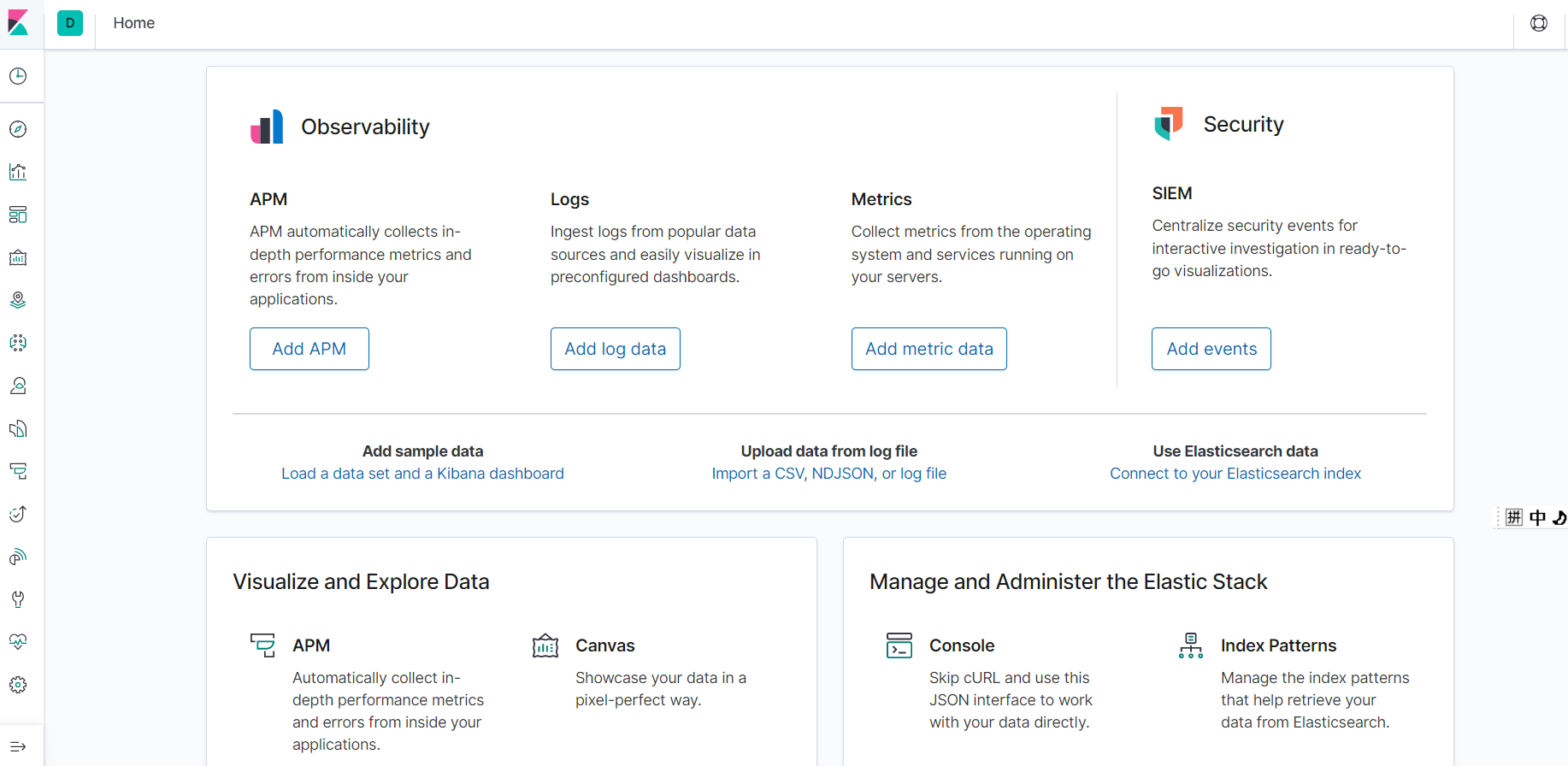Click the IME grid keyboard icon
This screenshot has height=766, width=1568.
tap(1514, 517)
